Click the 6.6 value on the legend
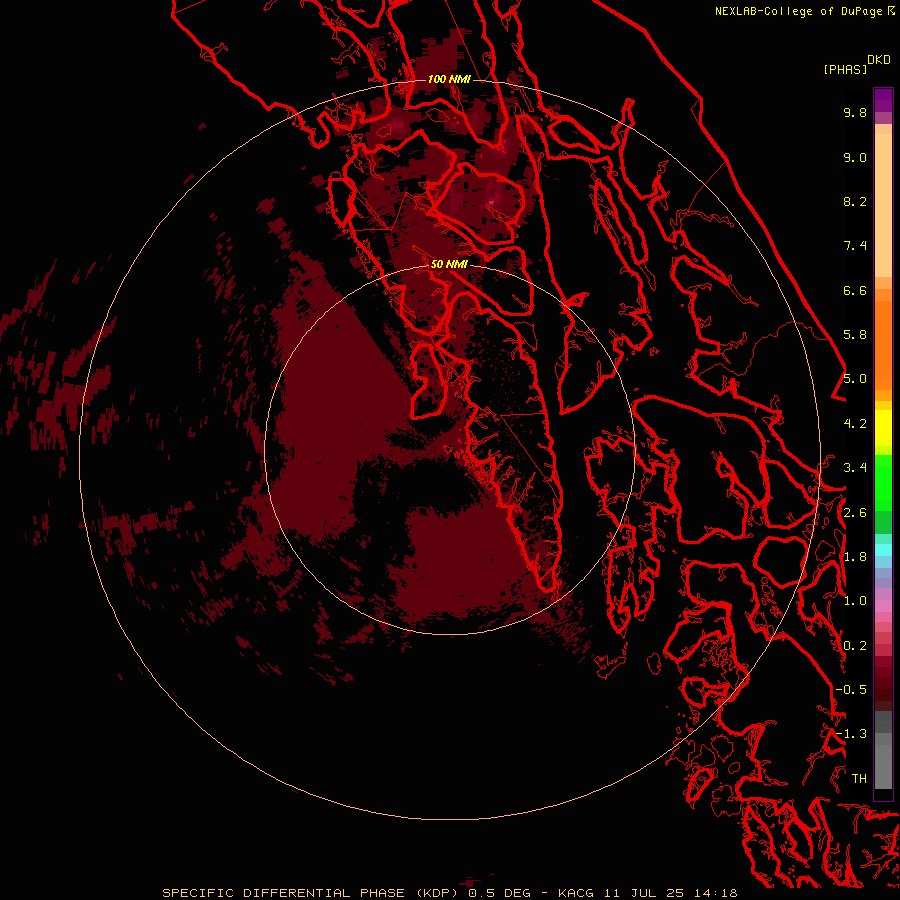Screen dimensions: 900x900 coord(855,290)
